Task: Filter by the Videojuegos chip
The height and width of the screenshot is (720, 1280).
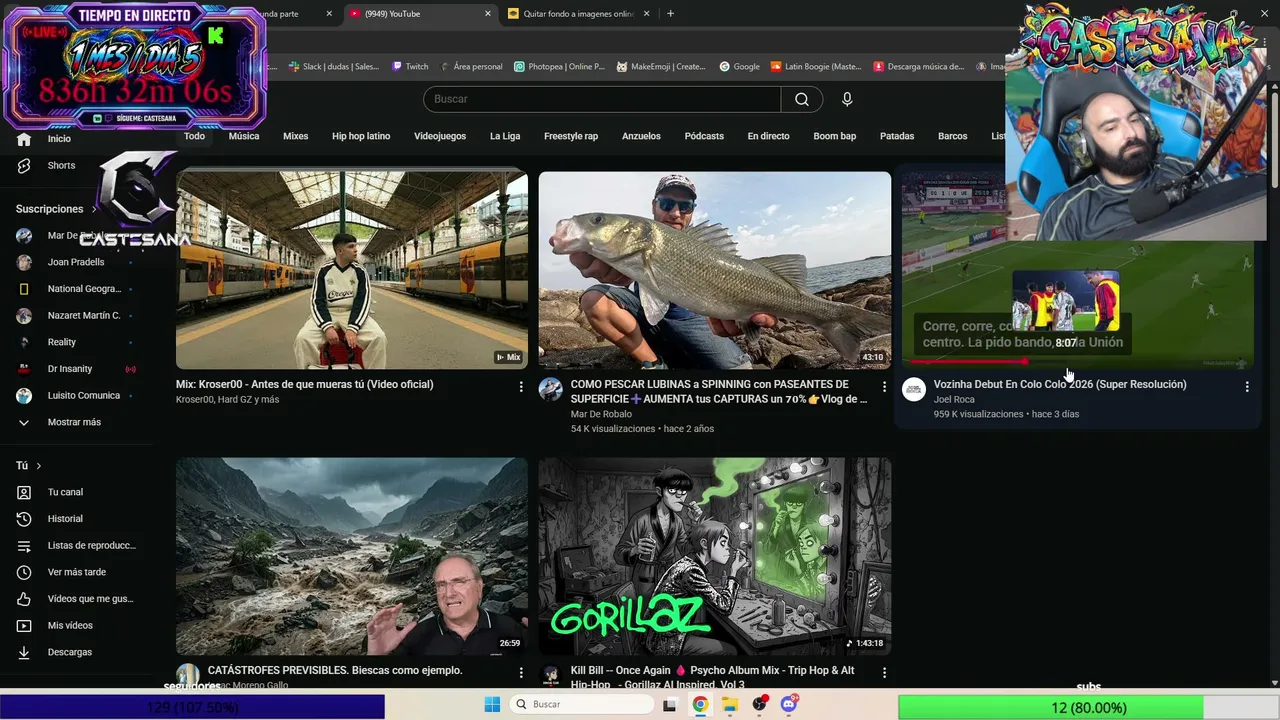Action: [x=440, y=136]
